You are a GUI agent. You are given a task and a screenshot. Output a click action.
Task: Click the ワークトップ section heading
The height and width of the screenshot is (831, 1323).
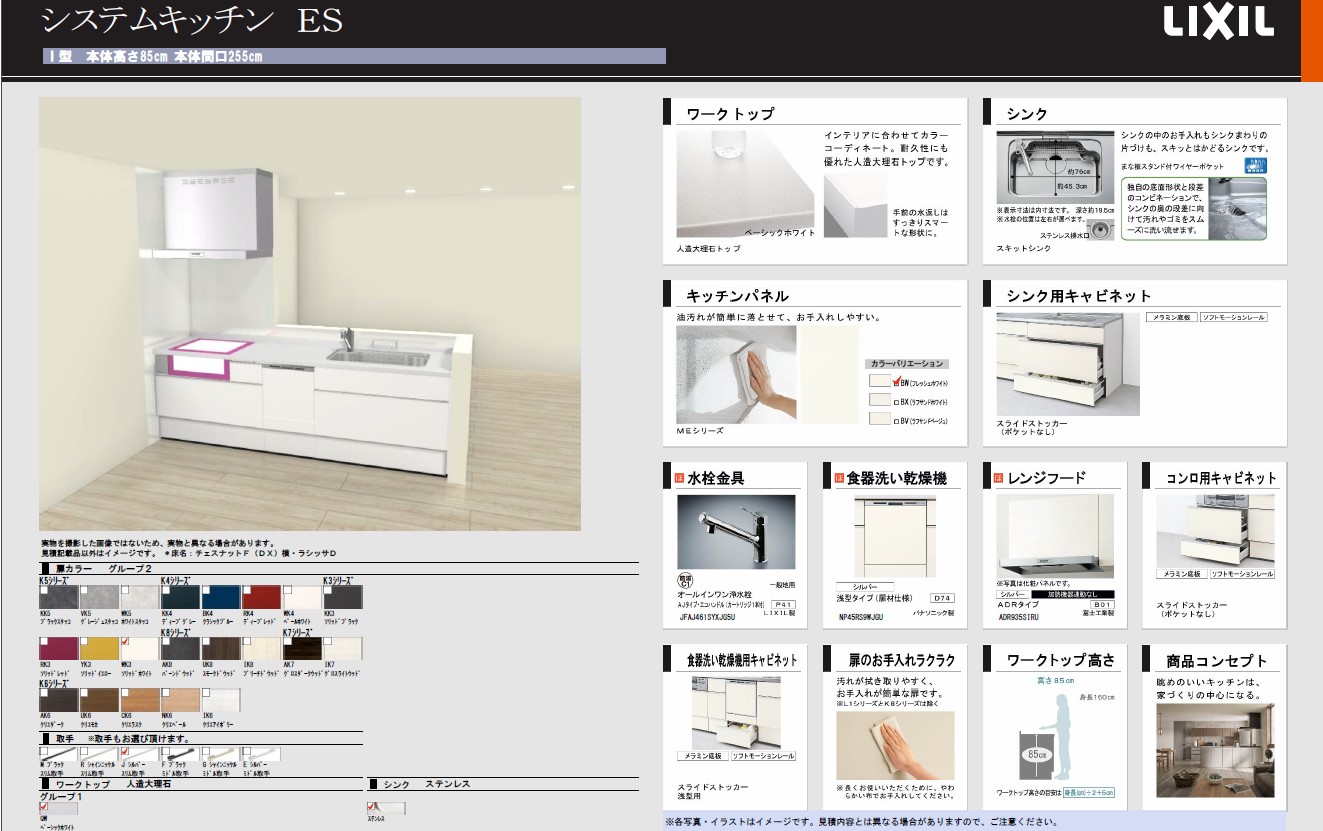[730, 114]
